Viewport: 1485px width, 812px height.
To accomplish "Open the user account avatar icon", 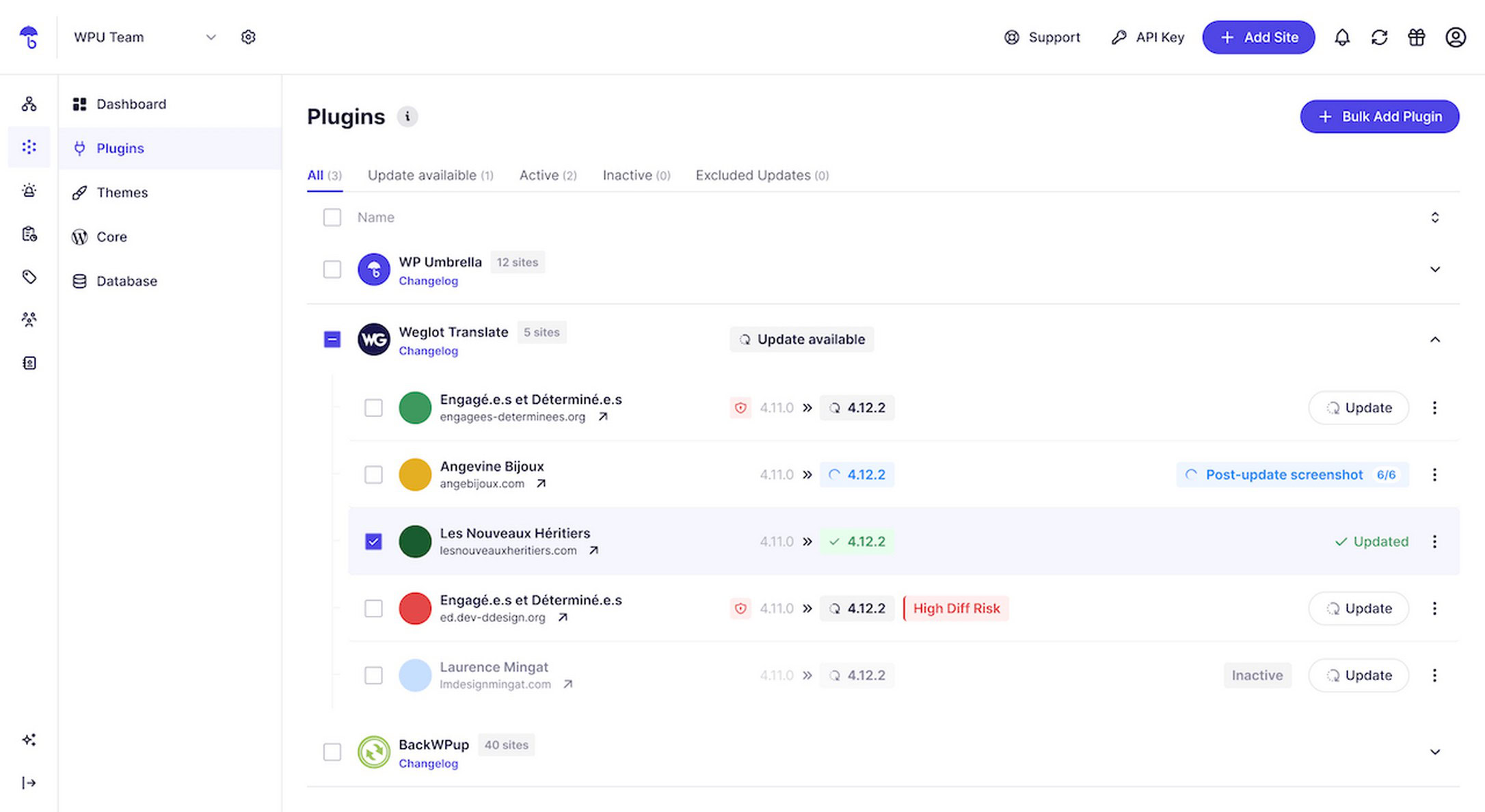I will coord(1456,37).
